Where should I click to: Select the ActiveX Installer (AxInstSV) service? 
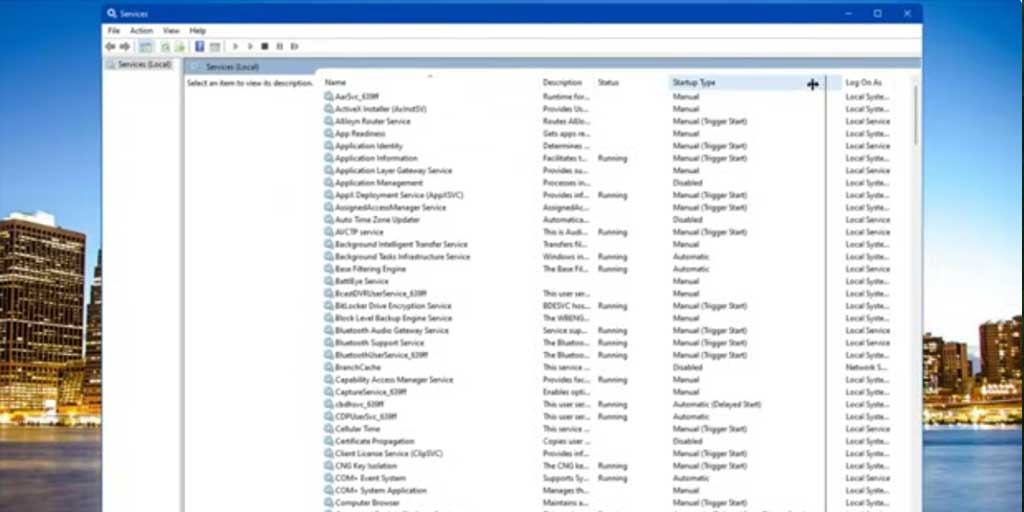click(x=380, y=109)
